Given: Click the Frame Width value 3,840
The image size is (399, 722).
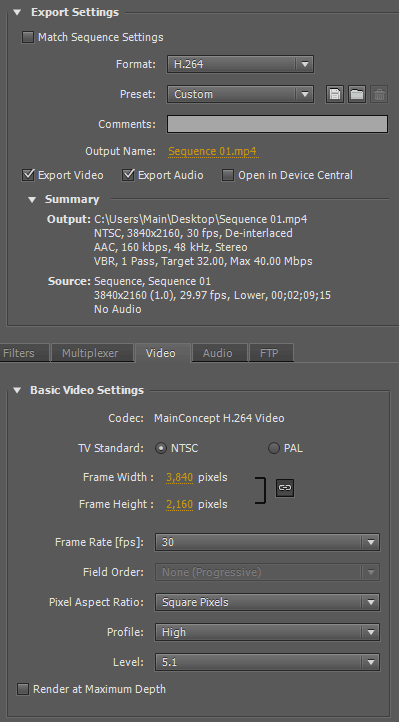Looking at the screenshot, I should click(179, 477).
